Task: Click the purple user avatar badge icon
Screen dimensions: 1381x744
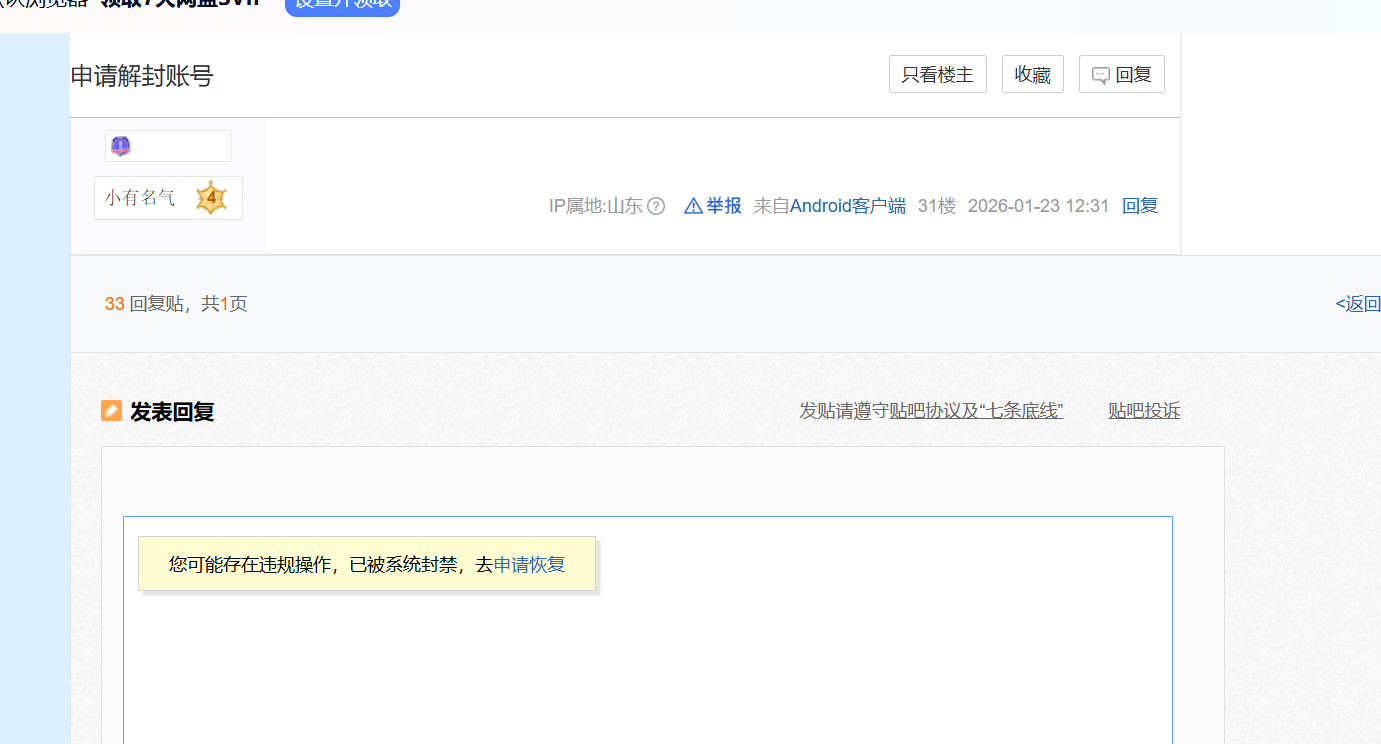Action: [121, 146]
